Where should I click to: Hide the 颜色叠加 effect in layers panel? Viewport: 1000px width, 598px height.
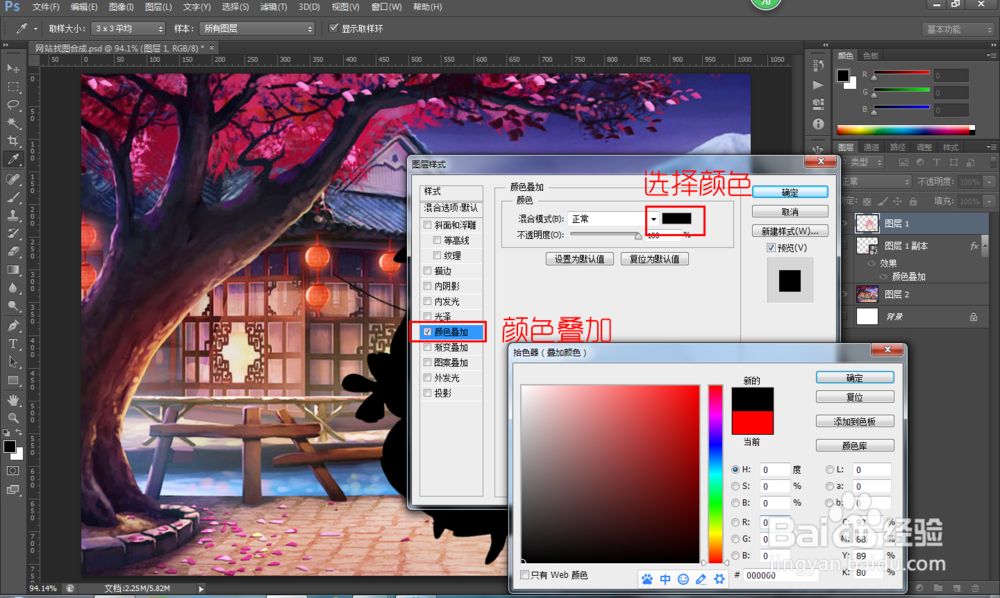click(883, 277)
